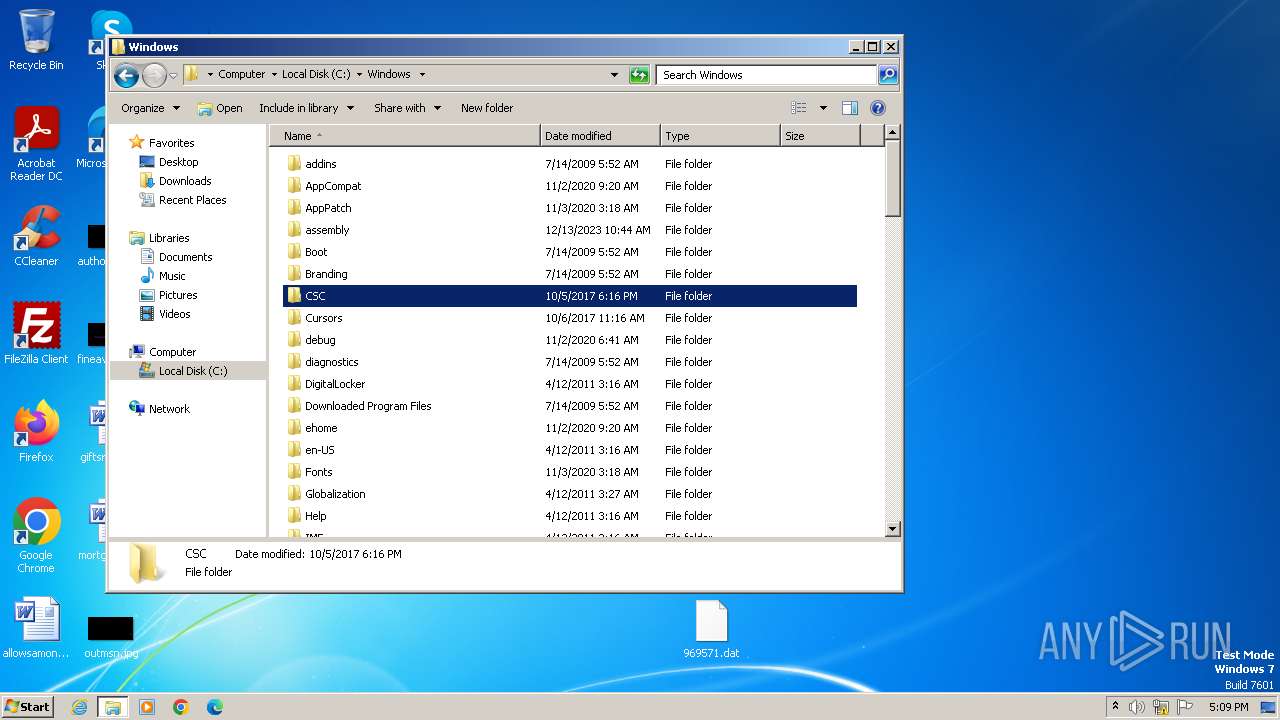Select the Fonts folder

[318, 472]
